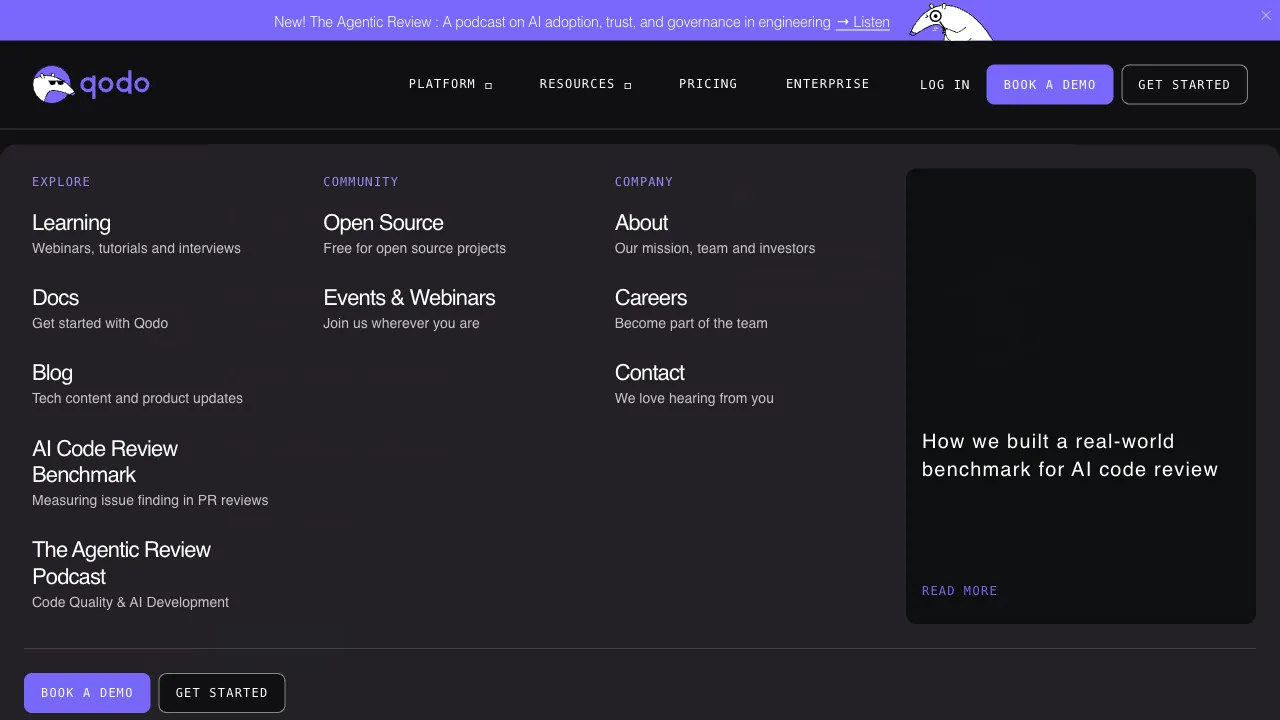The height and width of the screenshot is (720, 1280).
Task: Click the COMMUNITY section heading
Action: (x=361, y=182)
